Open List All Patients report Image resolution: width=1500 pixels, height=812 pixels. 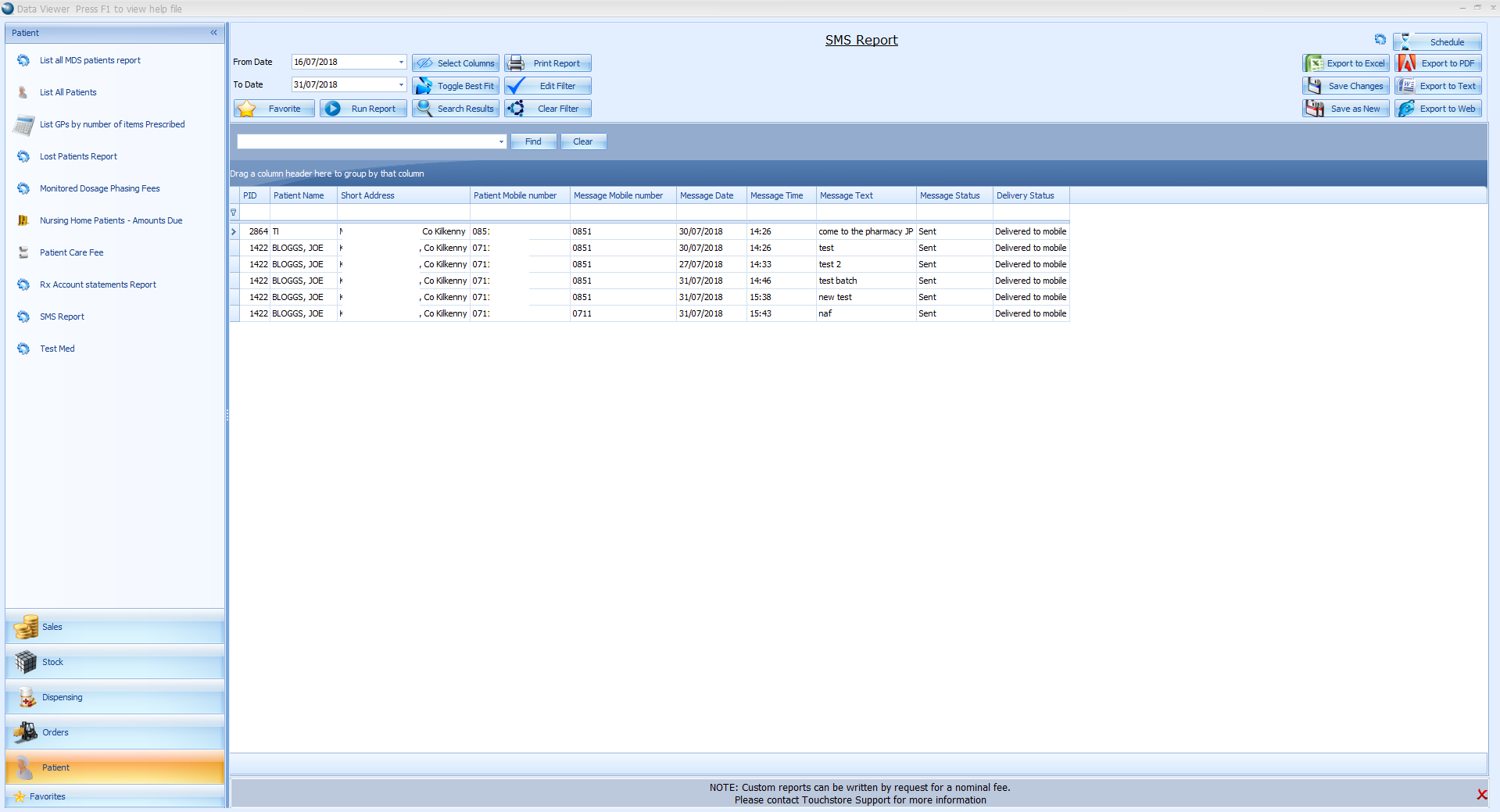point(68,92)
